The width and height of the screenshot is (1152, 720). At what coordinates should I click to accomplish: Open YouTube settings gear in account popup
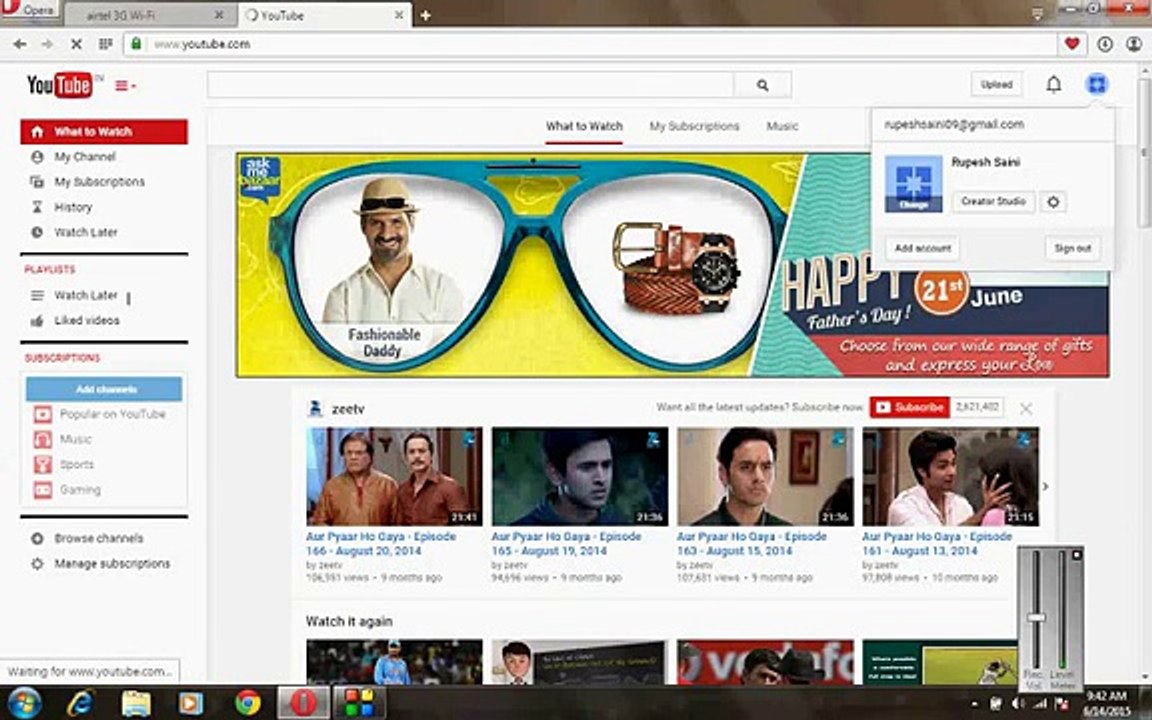(x=1053, y=201)
